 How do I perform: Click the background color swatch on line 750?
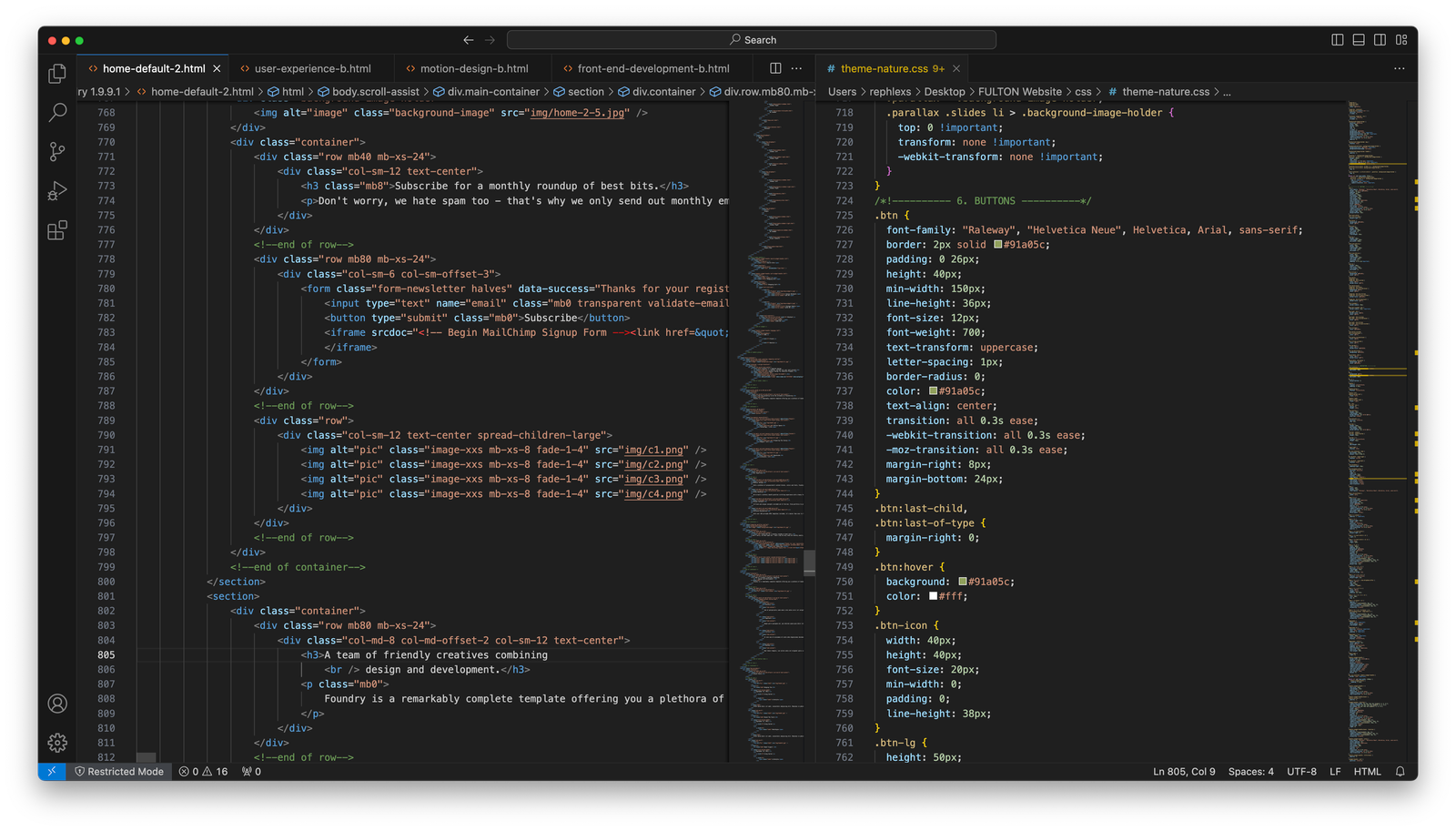[x=963, y=582]
